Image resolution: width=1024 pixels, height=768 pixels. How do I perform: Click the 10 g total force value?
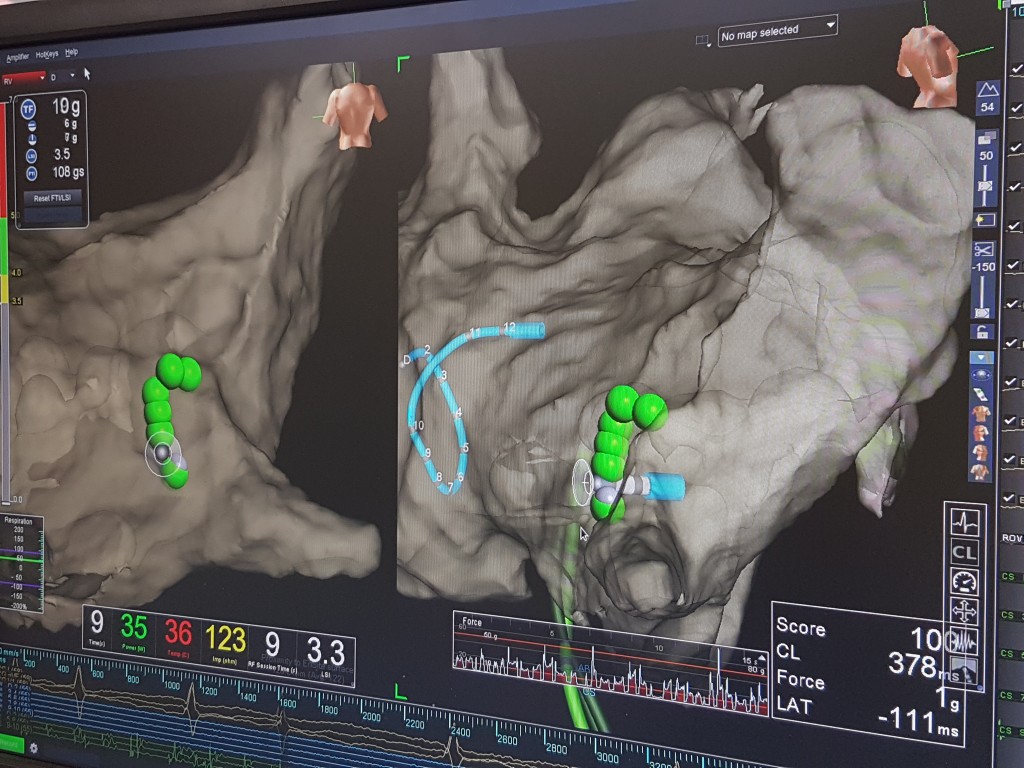point(65,107)
